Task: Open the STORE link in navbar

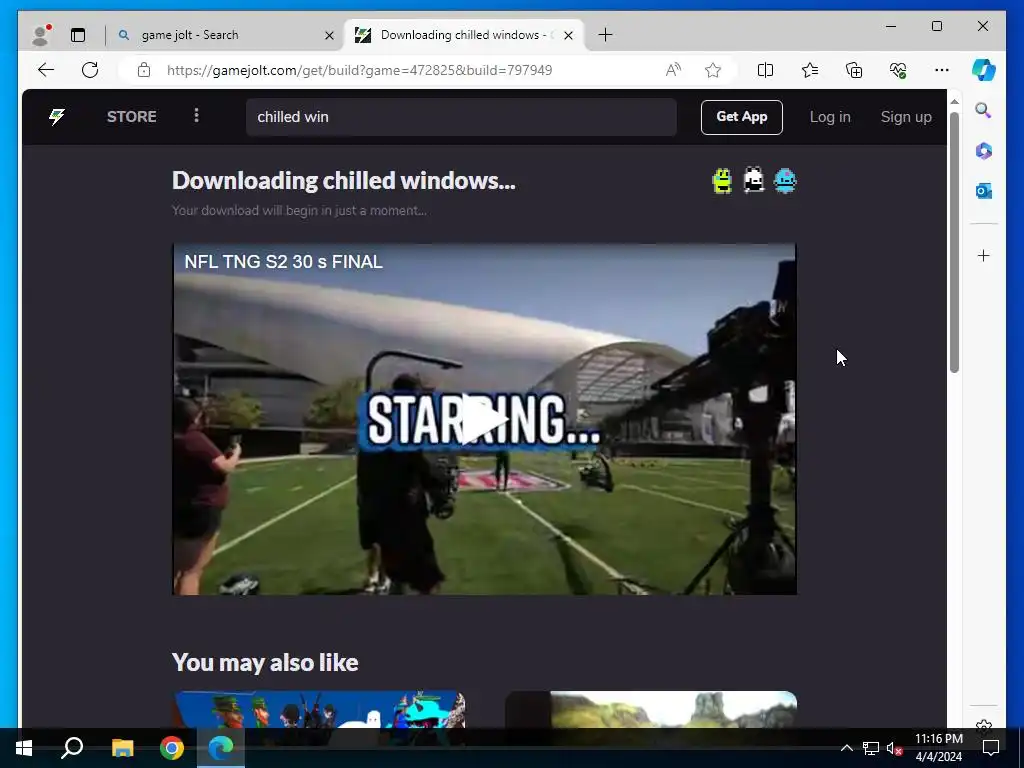Action: (x=131, y=117)
